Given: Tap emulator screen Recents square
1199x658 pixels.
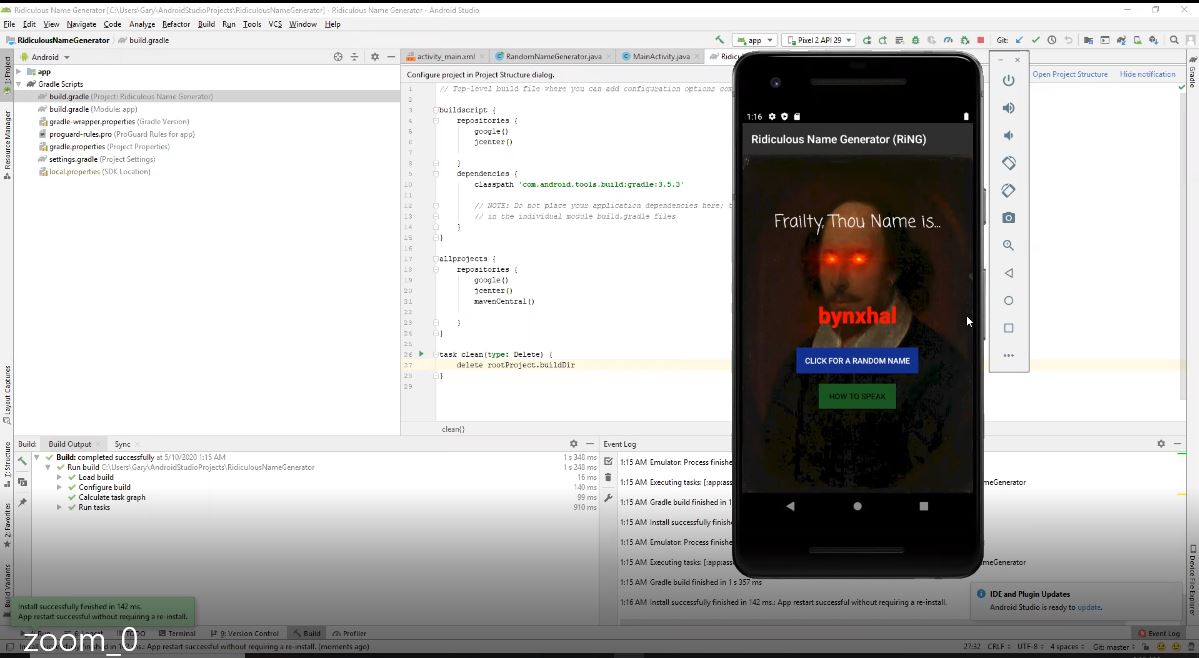Looking at the screenshot, I should [924, 506].
